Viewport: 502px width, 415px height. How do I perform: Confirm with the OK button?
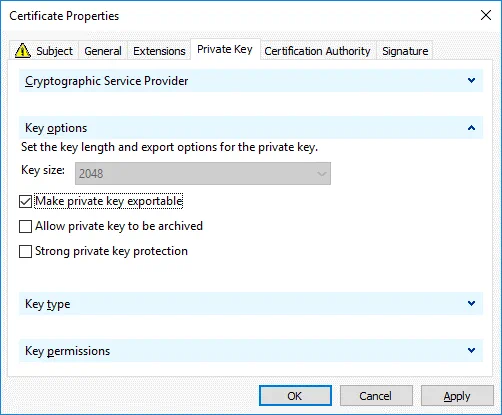click(x=295, y=396)
